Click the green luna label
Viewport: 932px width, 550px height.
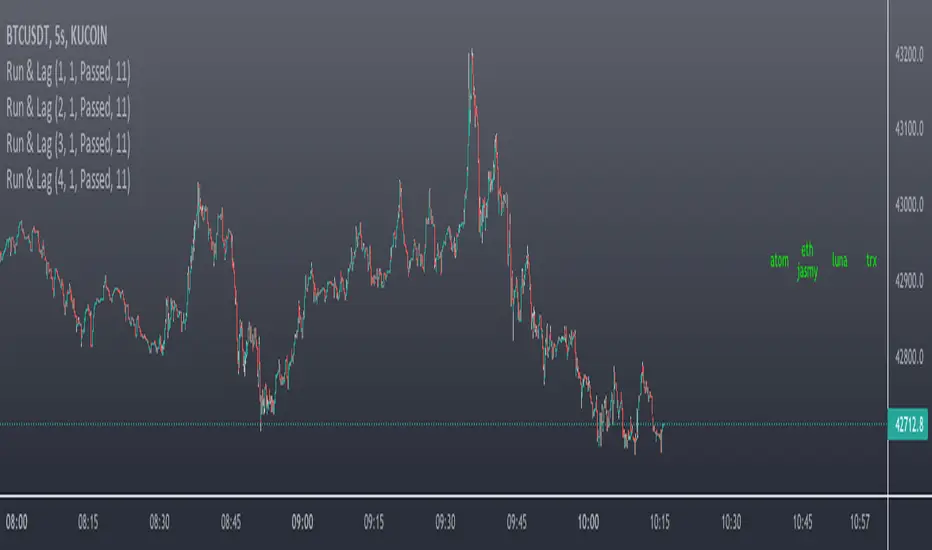point(839,260)
